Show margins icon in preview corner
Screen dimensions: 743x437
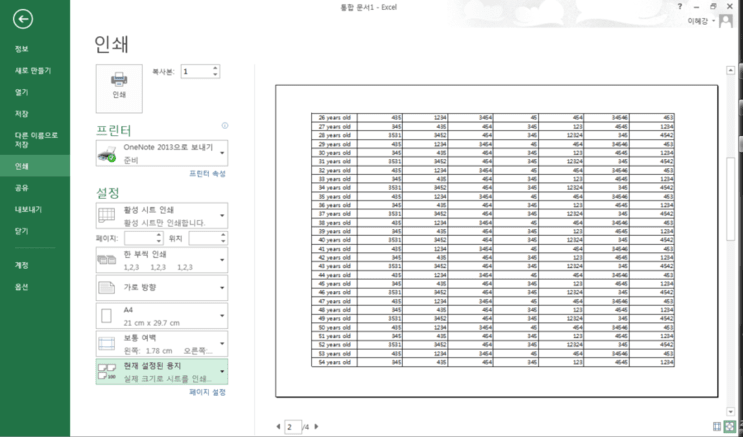point(717,426)
